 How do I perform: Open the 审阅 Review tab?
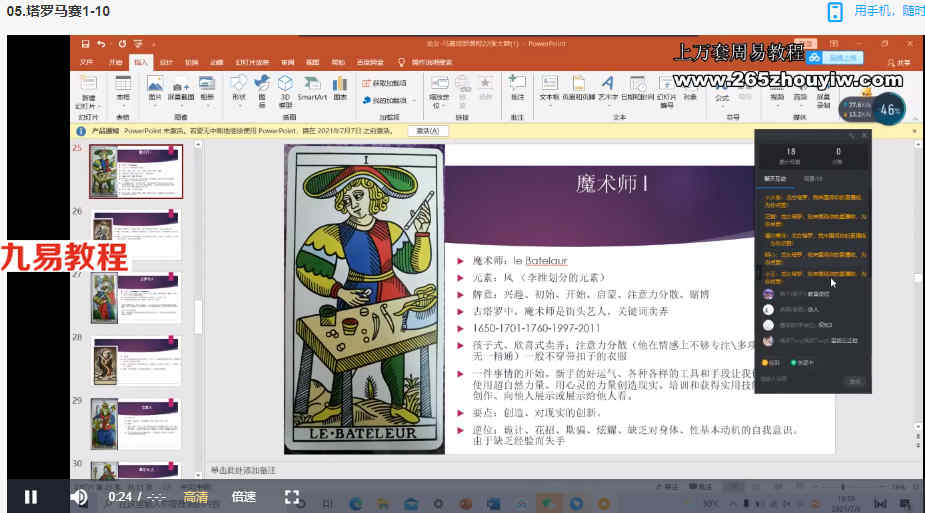[x=287, y=62]
